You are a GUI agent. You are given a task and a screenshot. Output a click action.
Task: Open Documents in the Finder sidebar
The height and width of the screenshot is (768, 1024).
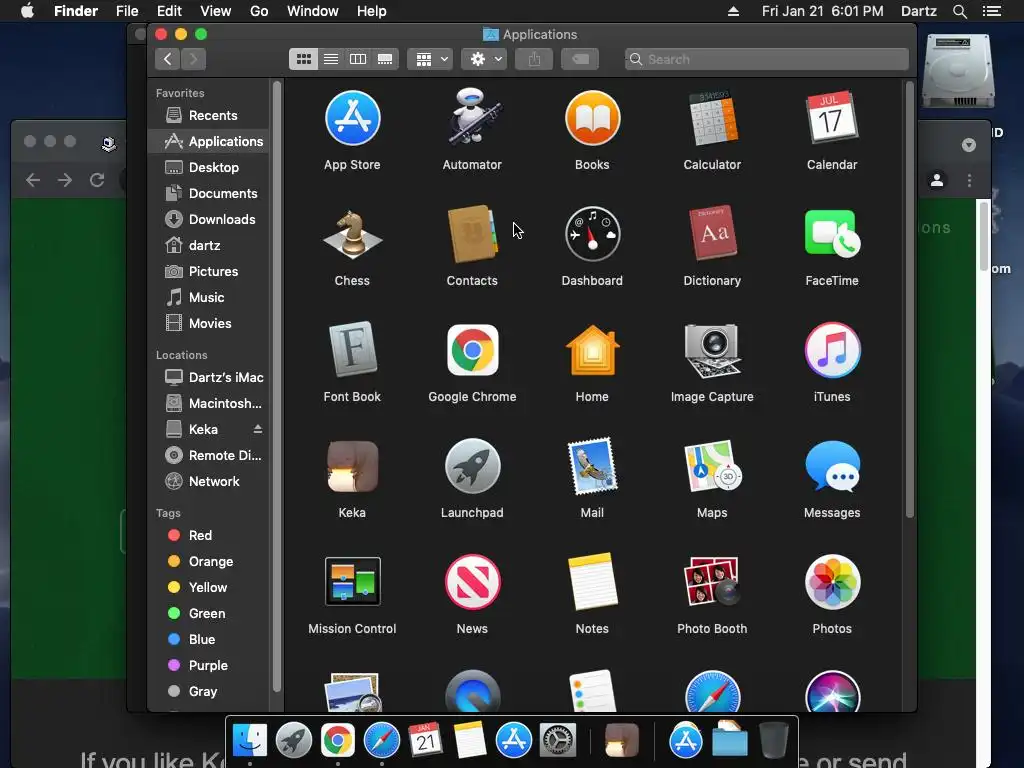[x=209, y=193]
